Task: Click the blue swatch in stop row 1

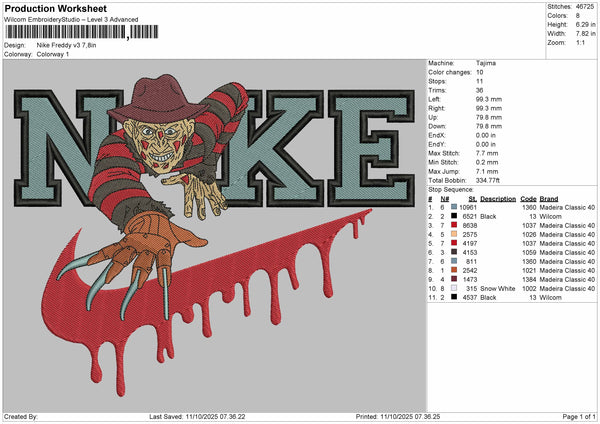Action: [x=454, y=207]
